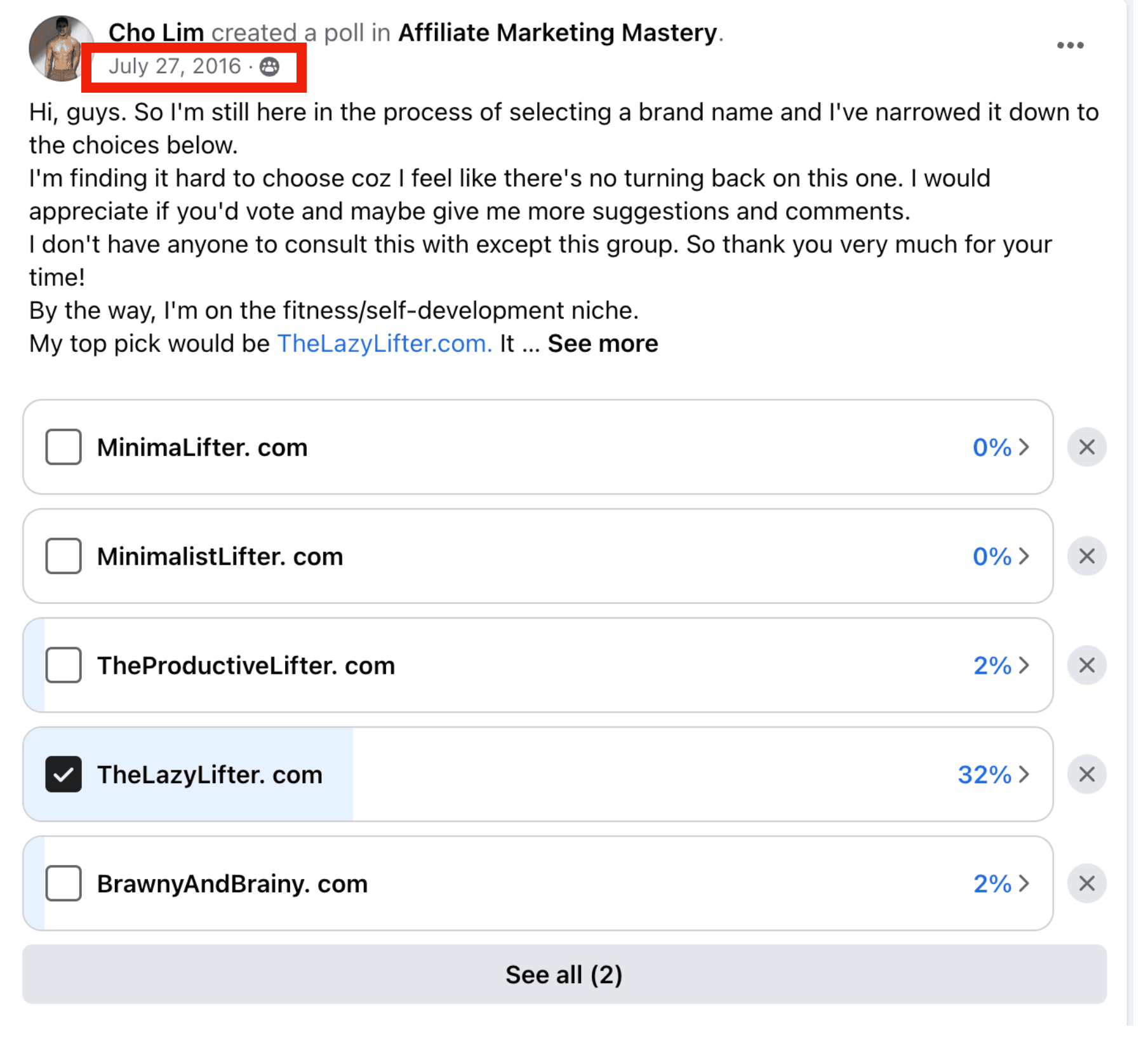The image size is (1148, 1039).
Task: Expand the post with See more
Action: pyautogui.click(x=603, y=344)
